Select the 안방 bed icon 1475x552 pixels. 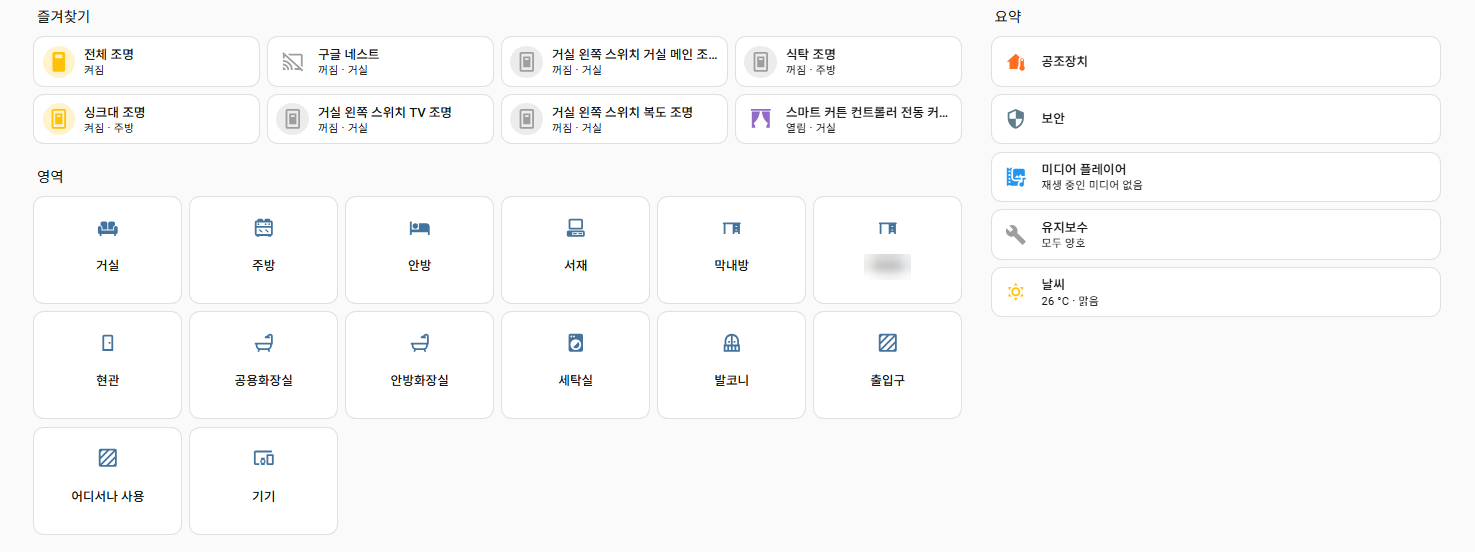(x=420, y=228)
